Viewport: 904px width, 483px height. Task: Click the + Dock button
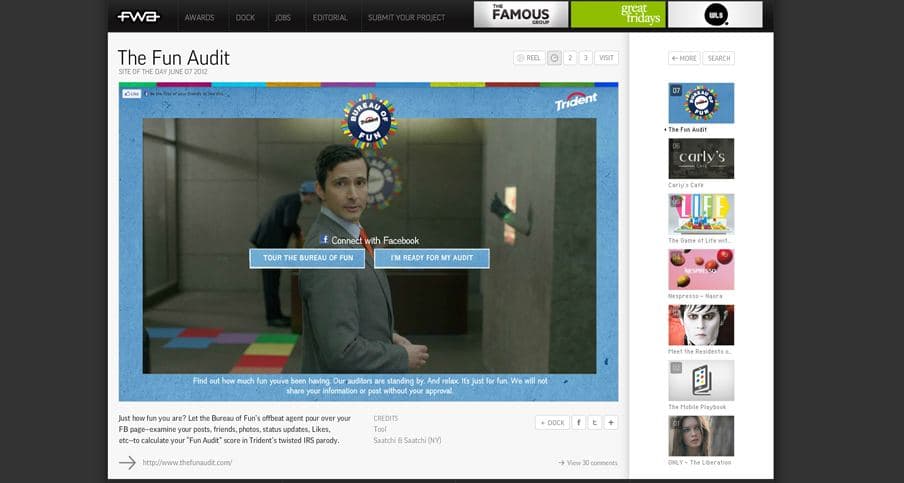click(x=552, y=422)
